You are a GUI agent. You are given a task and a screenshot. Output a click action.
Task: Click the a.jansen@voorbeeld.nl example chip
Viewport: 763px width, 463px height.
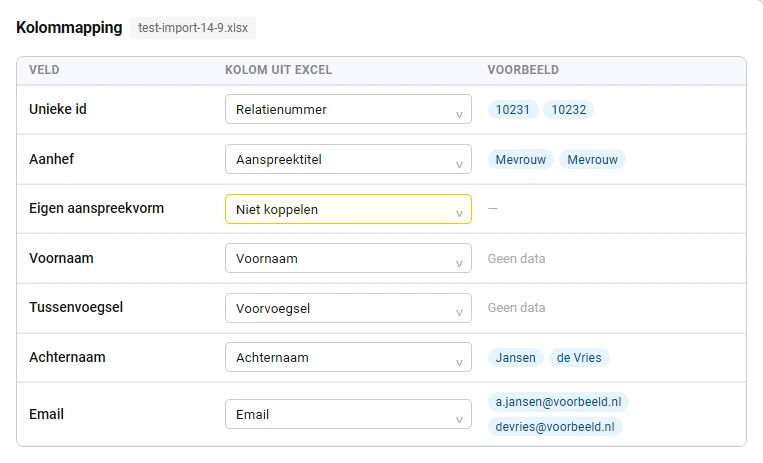tap(558, 402)
